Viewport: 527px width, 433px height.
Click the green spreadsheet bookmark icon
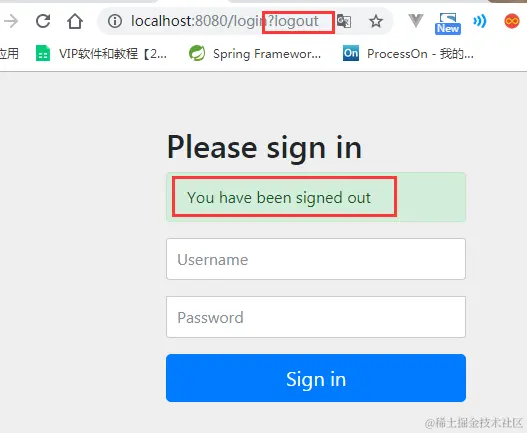pyautogui.click(x=43, y=53)
